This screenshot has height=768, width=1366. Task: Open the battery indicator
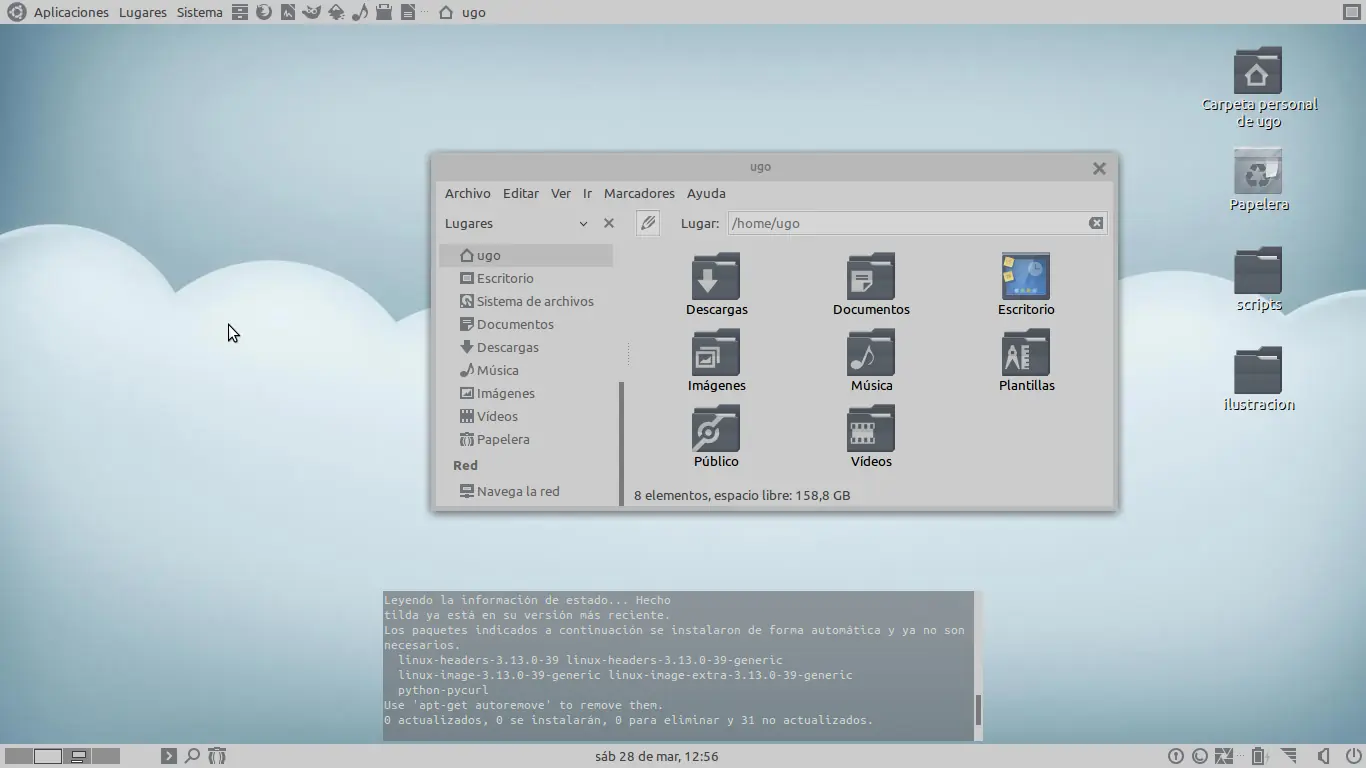(x=1259, y=756)
